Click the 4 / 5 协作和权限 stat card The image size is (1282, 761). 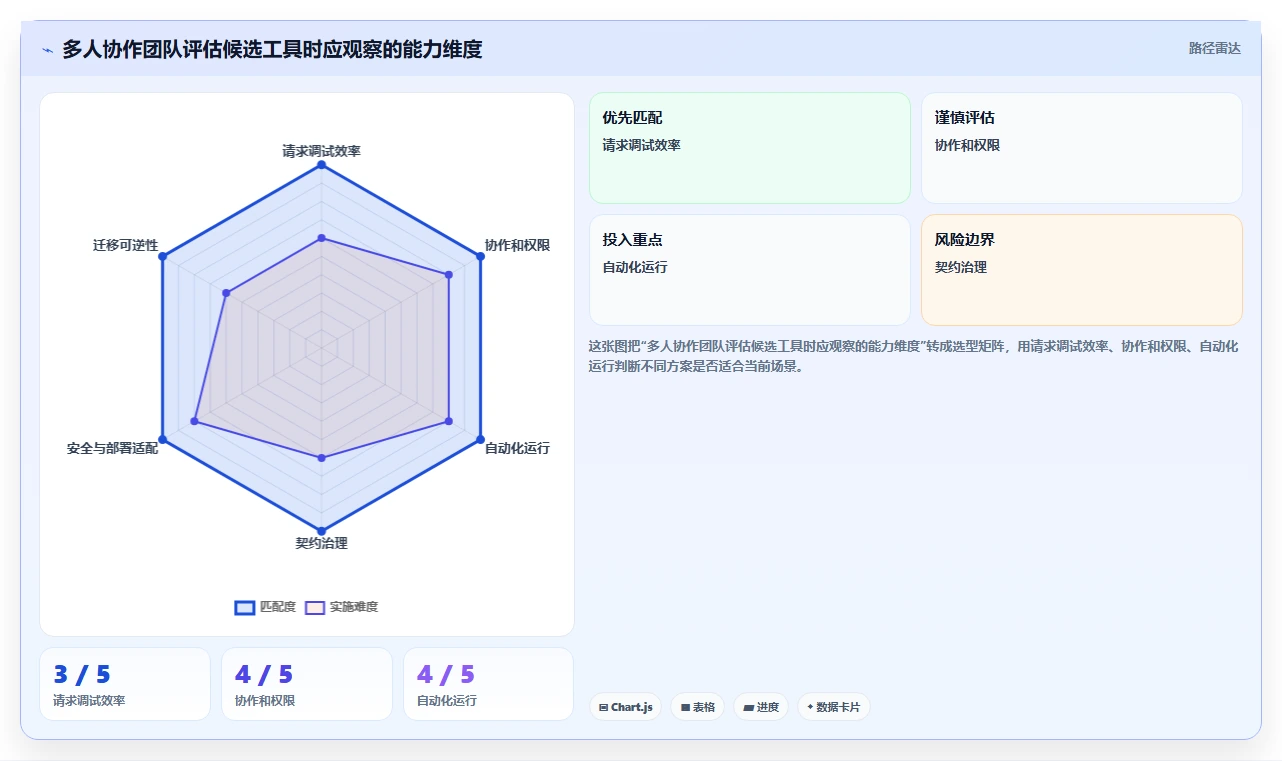[x=307, y=684]
